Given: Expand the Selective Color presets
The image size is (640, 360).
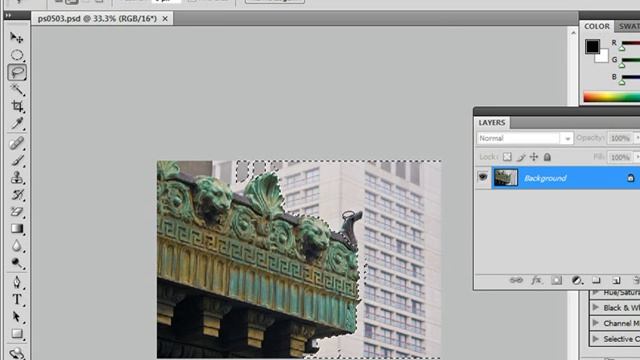Looking at the screenshot, I should click(x=596, y=339).
